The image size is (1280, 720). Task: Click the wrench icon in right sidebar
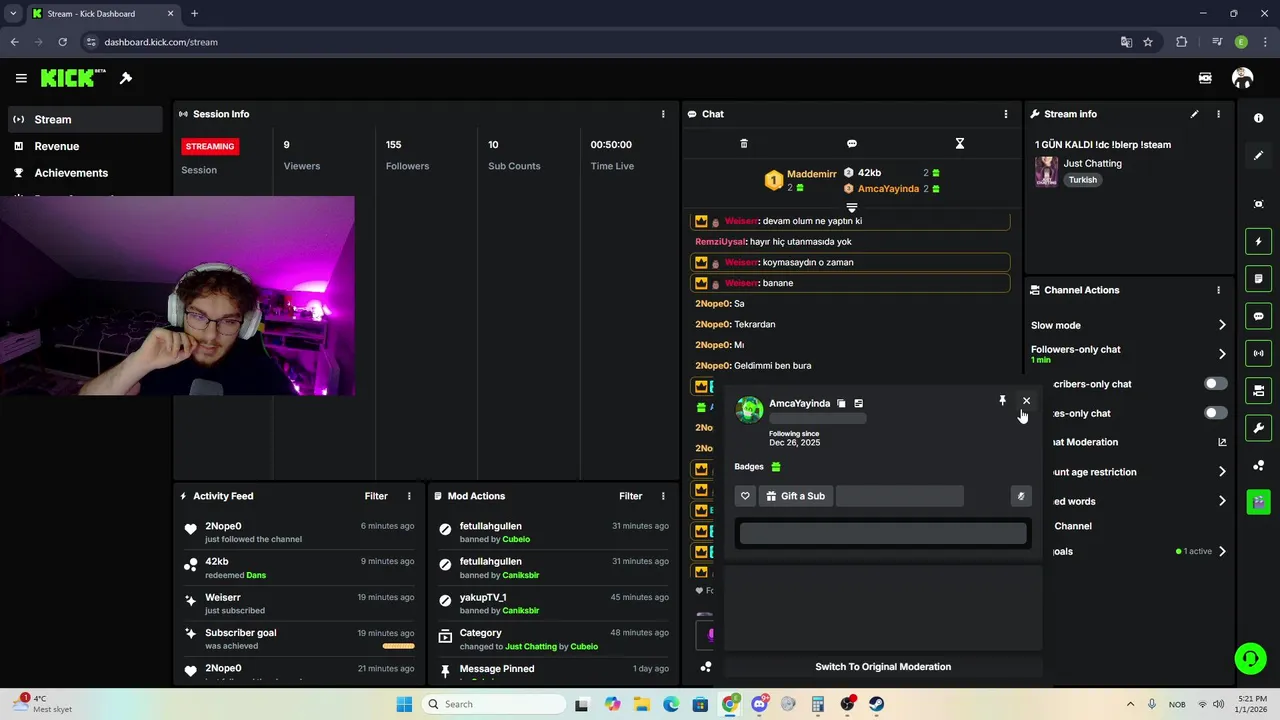[x=1258, y=428]
